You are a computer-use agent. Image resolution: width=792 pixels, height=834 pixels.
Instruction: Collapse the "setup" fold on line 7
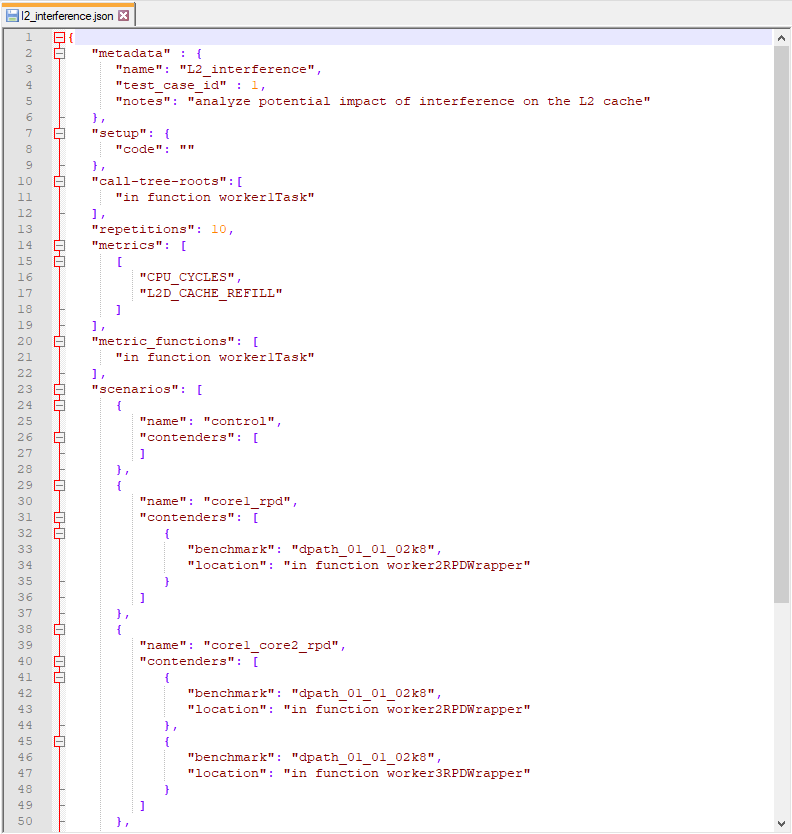point(60,134)
